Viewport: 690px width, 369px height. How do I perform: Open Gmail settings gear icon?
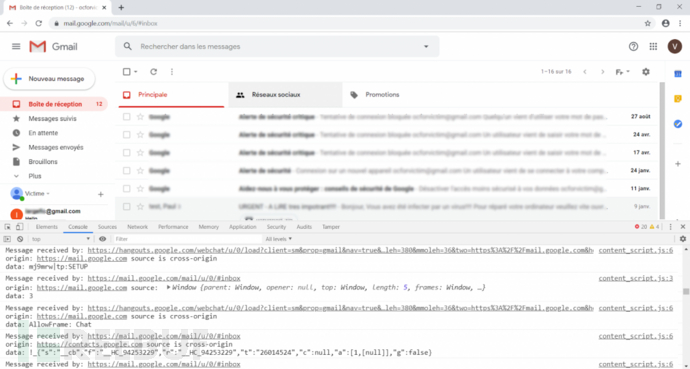point(646,72)
